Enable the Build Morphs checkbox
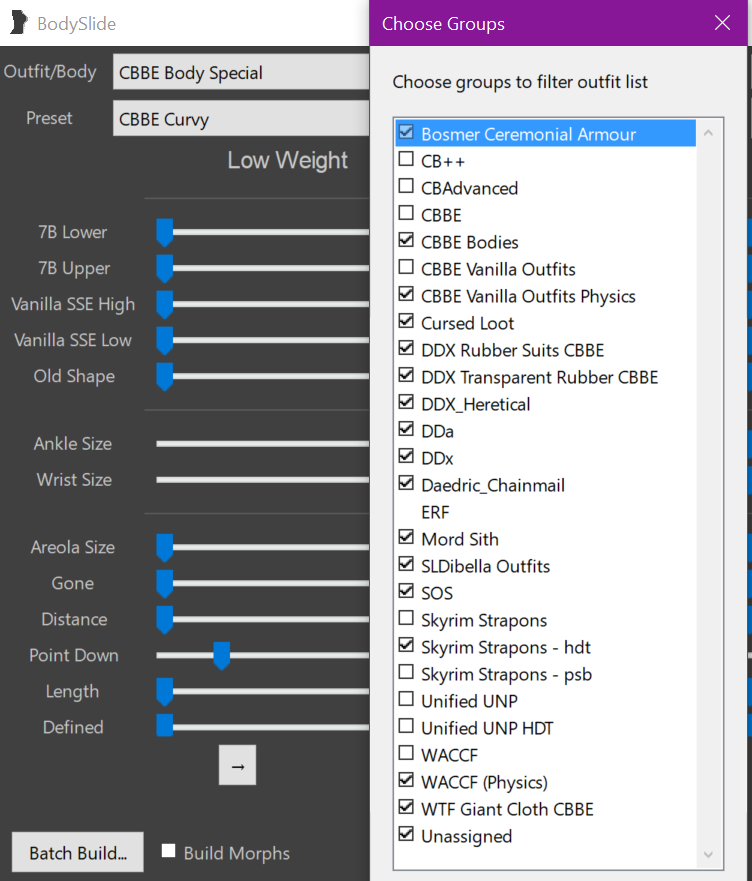Viewport: 752px width, 881px height. (168, 851)
